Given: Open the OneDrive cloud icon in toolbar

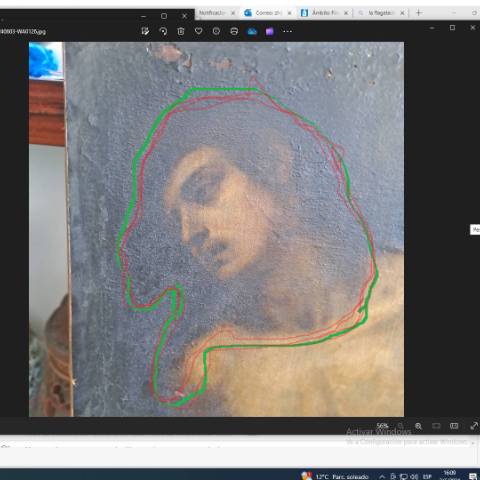Looking at the screenshot, I should [252, 31].
